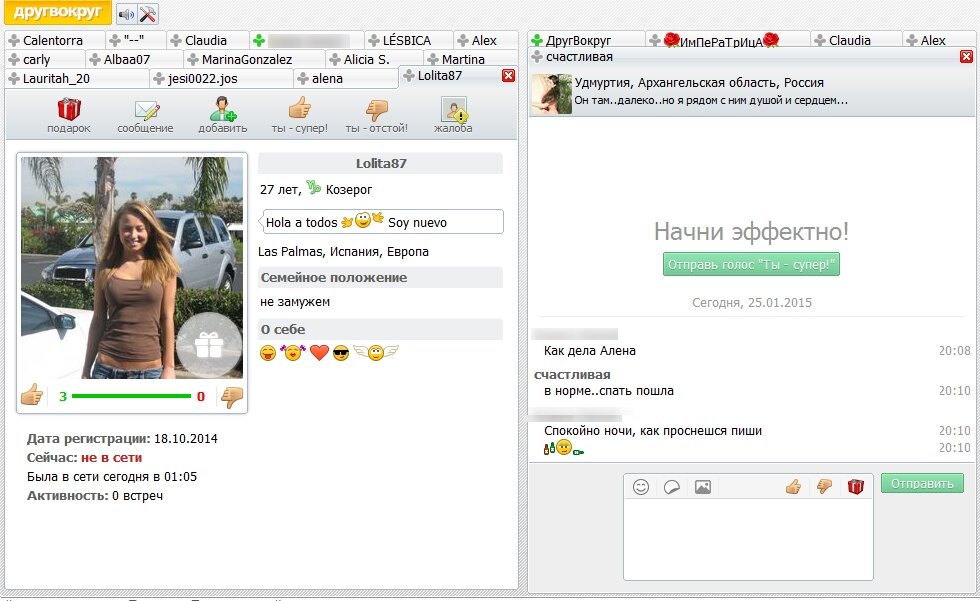Click the green 'Отправить' send button

pos(921,484)
